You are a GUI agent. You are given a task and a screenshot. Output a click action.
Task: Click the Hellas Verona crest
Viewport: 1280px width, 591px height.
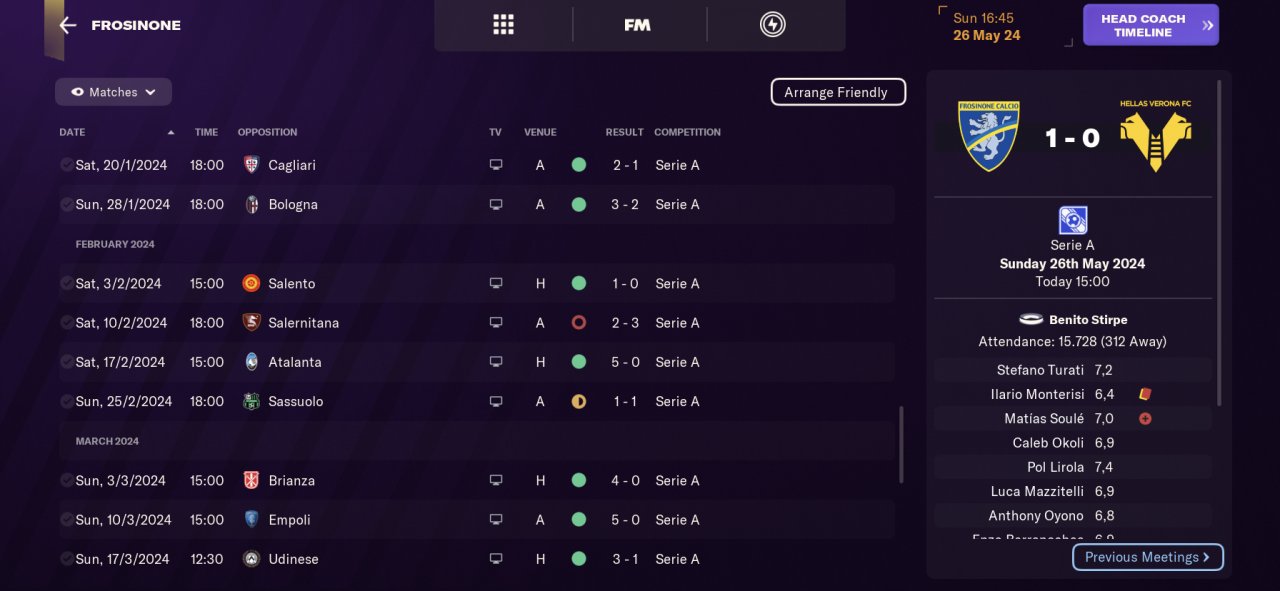(x=1155, y=140)
